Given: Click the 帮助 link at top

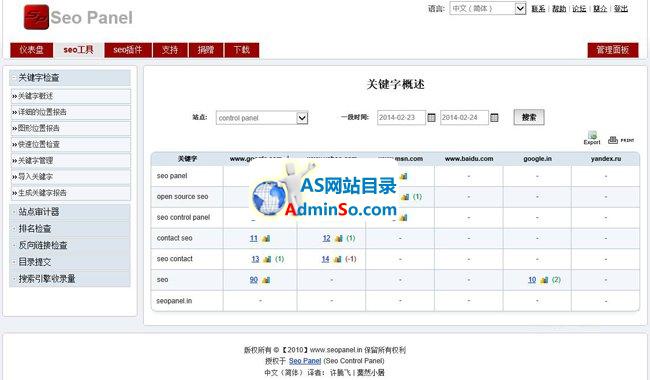Looking at the screenshot, I should point(559,8).
